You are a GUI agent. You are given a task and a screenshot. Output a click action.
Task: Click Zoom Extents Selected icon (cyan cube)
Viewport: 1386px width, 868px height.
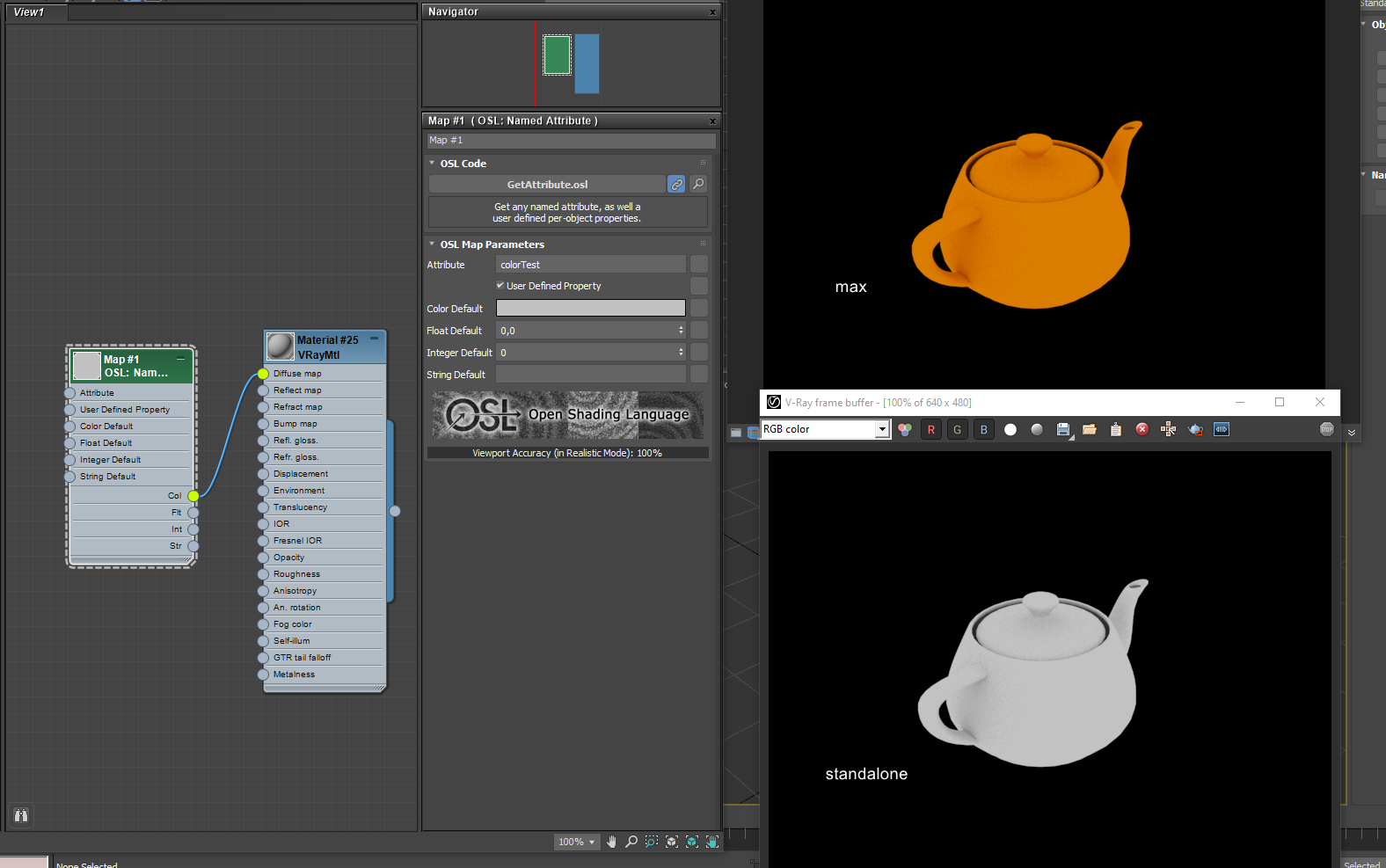point(692,842)
